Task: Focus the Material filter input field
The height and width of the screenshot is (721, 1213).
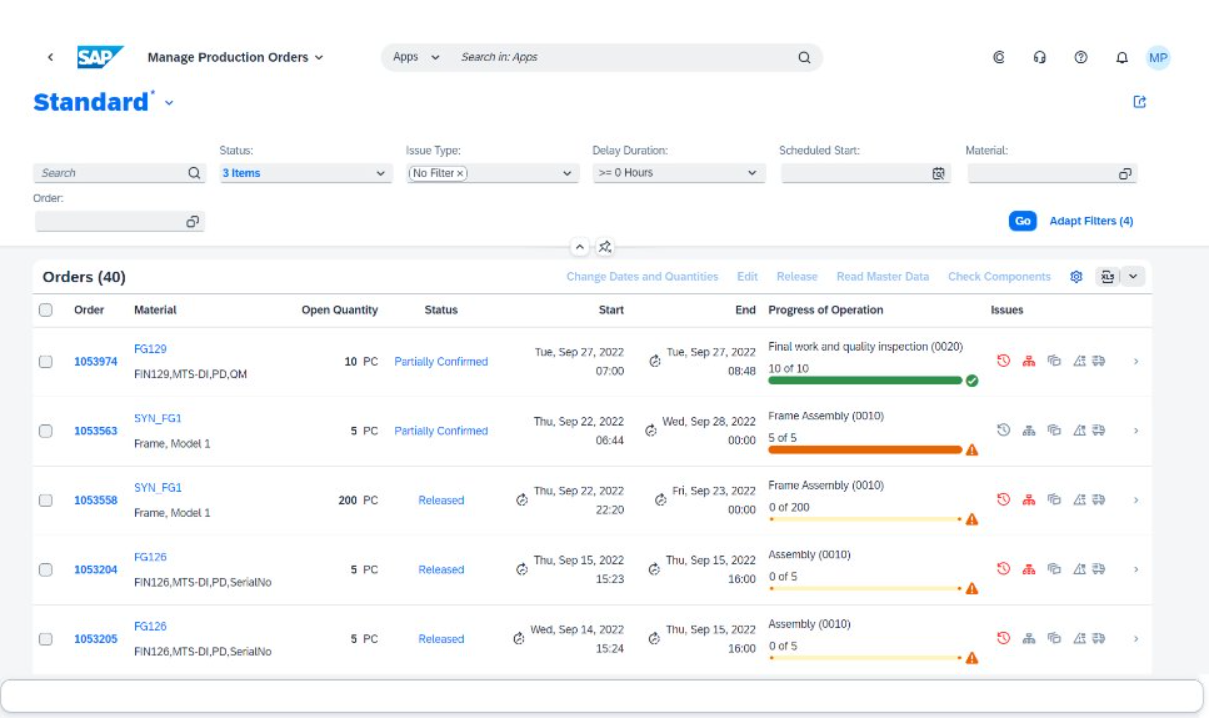Action: point(1040,174)
